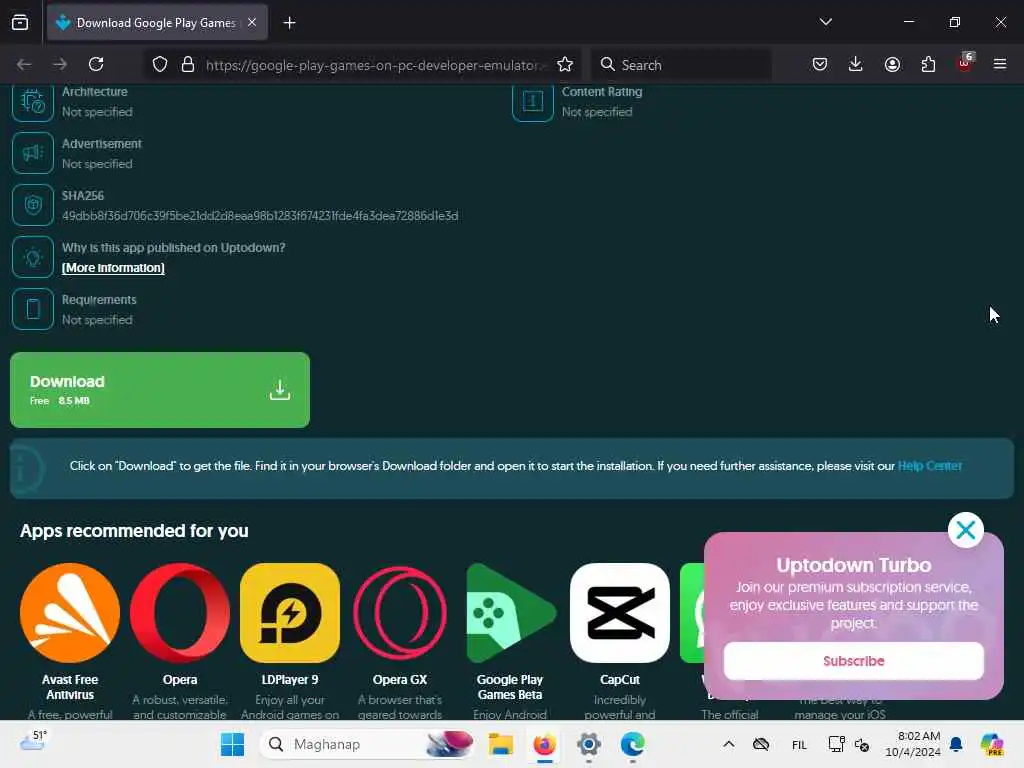Click the Content Rating icon

(533, 101)
